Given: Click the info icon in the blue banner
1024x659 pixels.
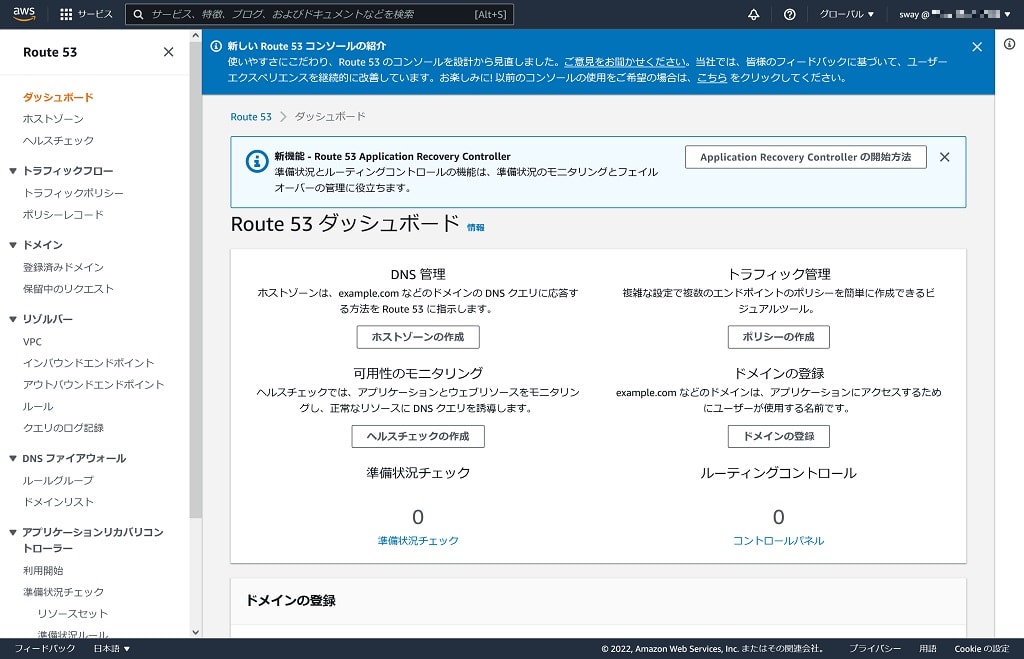Looking at the screenshot, I should point(216,46).
